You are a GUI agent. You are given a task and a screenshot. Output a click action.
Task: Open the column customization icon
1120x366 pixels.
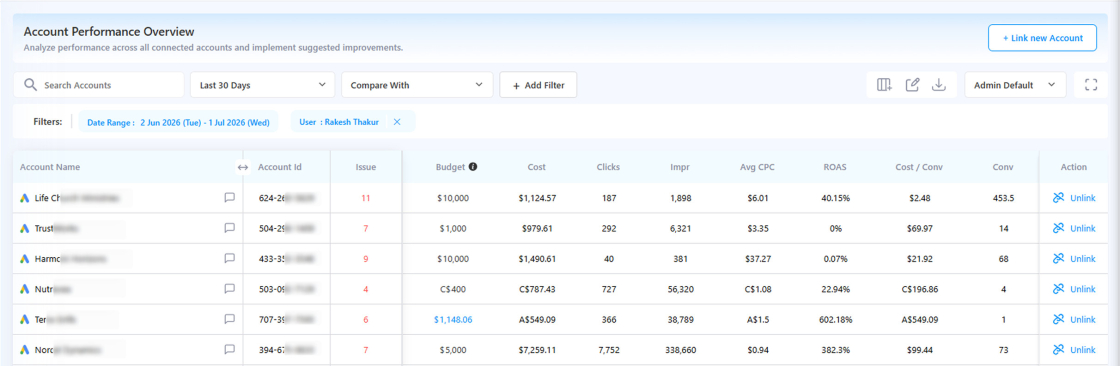[884, 85]
